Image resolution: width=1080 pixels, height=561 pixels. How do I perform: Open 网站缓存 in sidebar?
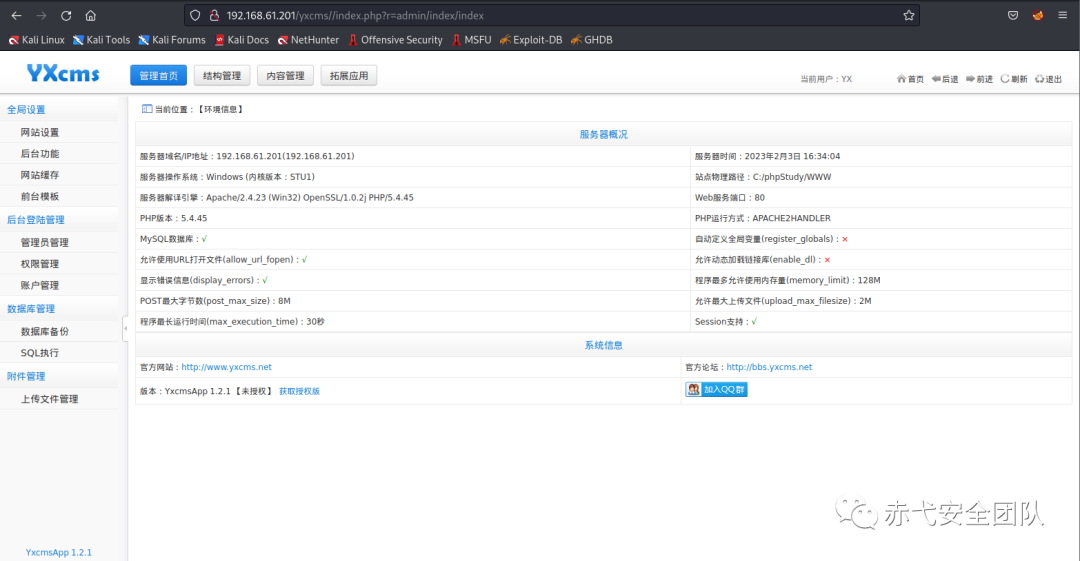[x=40, y=175]
